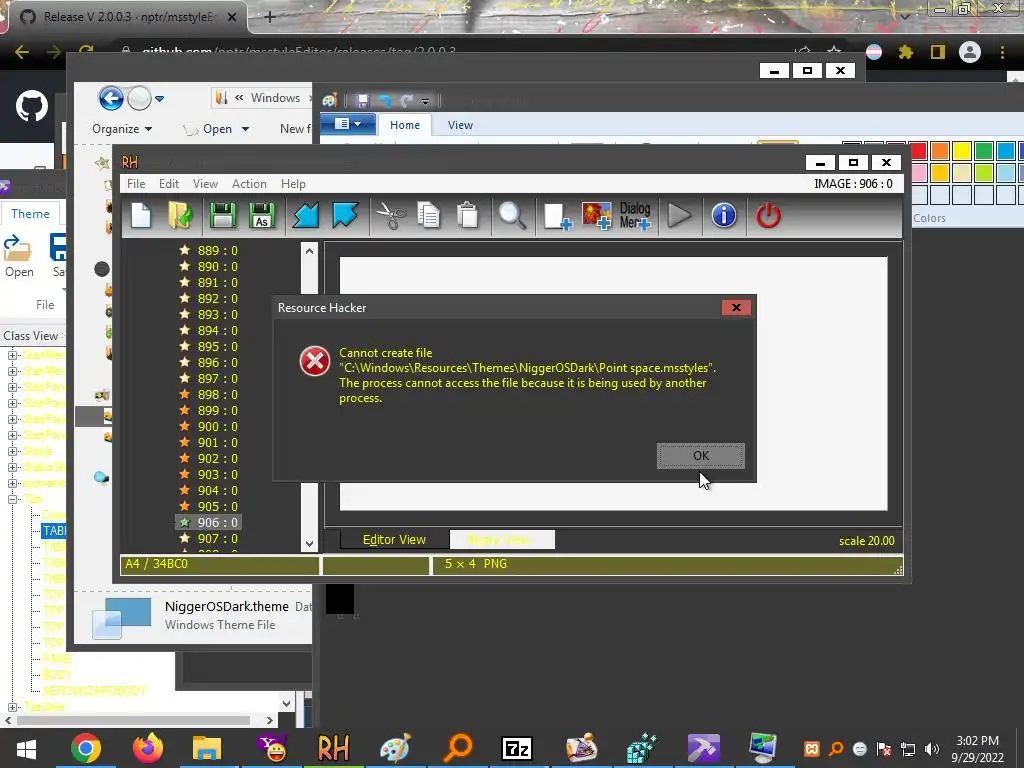Open a file via Resource Hacker folder icon
The width and height of the screenshot is (1024, 768).
pyautogui.click(x=180, y=216)
